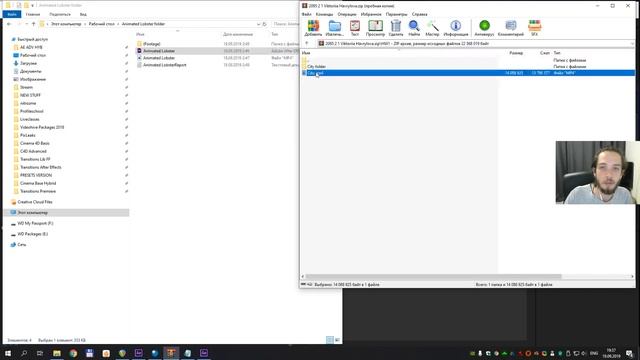640x360 pixels.
Task: Switch Explorer to details view toggle
Action: tap(330, 340)
